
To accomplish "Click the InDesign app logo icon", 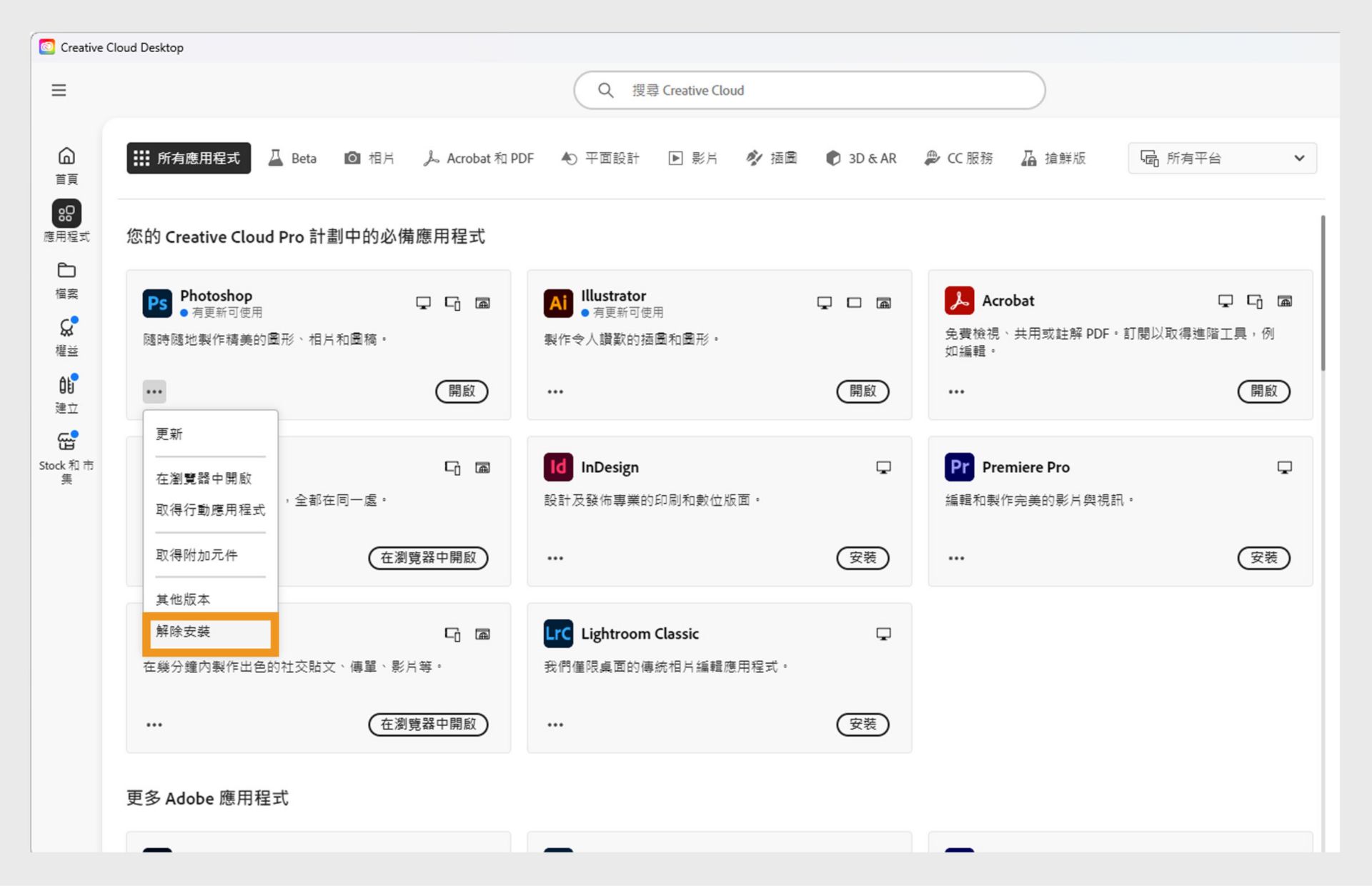I will pos(558,467).
